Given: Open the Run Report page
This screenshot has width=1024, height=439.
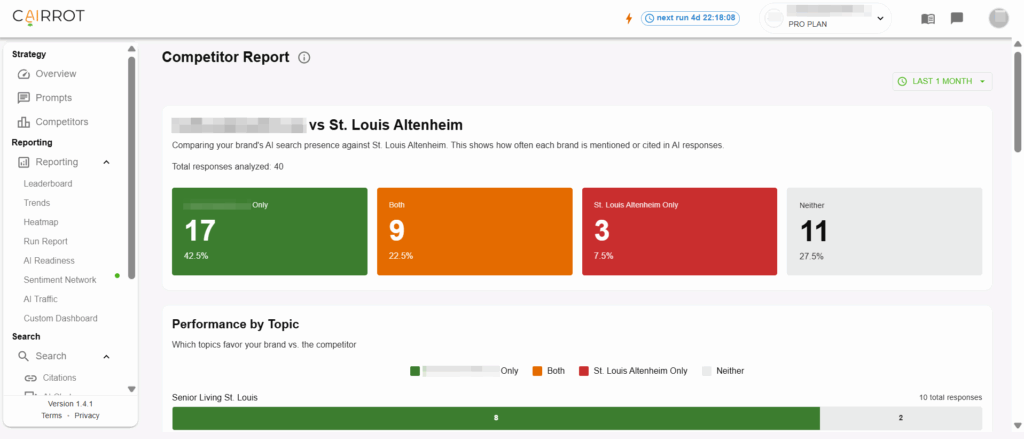Looking at the screenshot, I should pos(46,242).
